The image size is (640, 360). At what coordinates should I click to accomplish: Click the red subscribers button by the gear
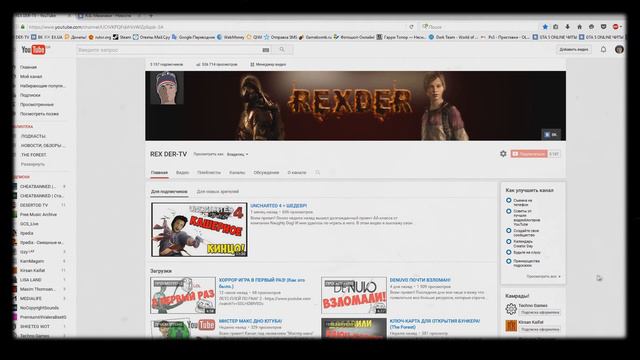[x=529, y=154]
